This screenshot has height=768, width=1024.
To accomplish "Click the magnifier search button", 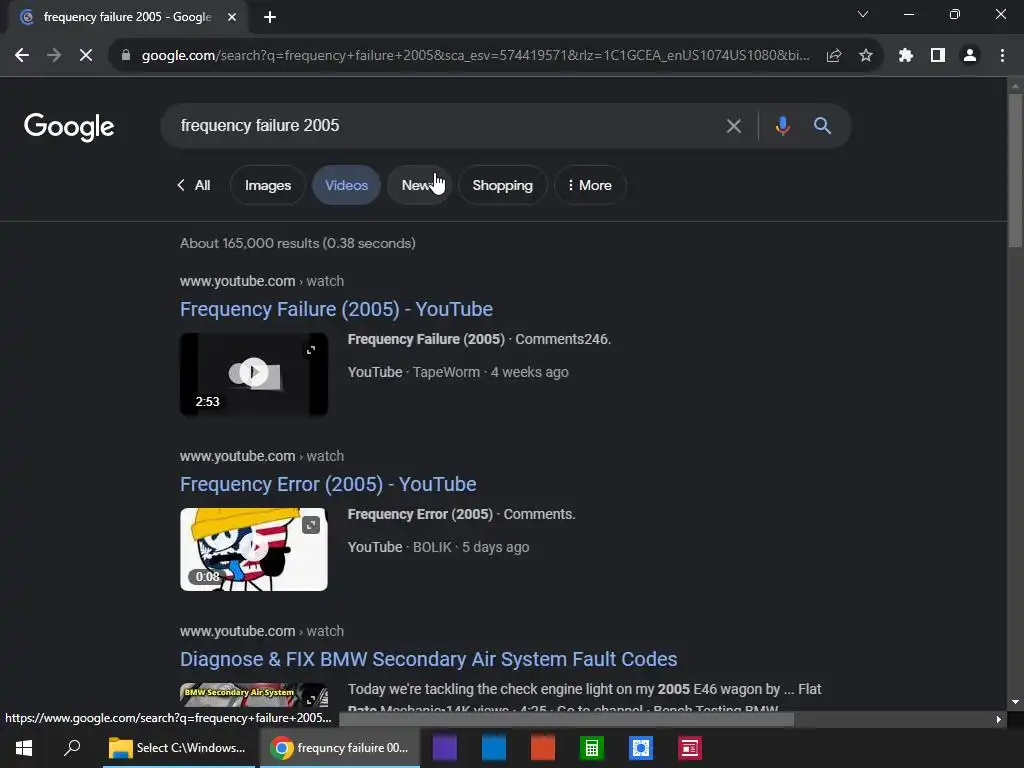I will click(x=822, y=125).
